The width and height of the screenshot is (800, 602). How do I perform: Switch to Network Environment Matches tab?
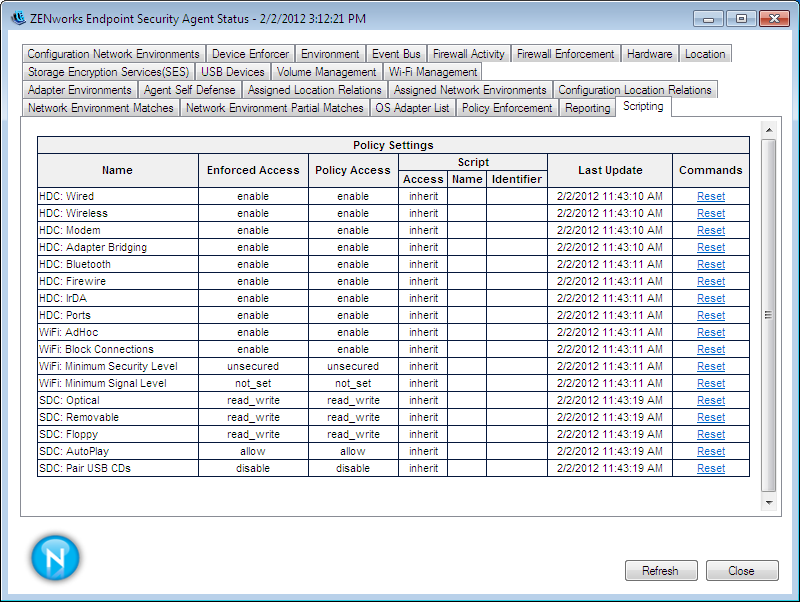[x=101, y=108]
